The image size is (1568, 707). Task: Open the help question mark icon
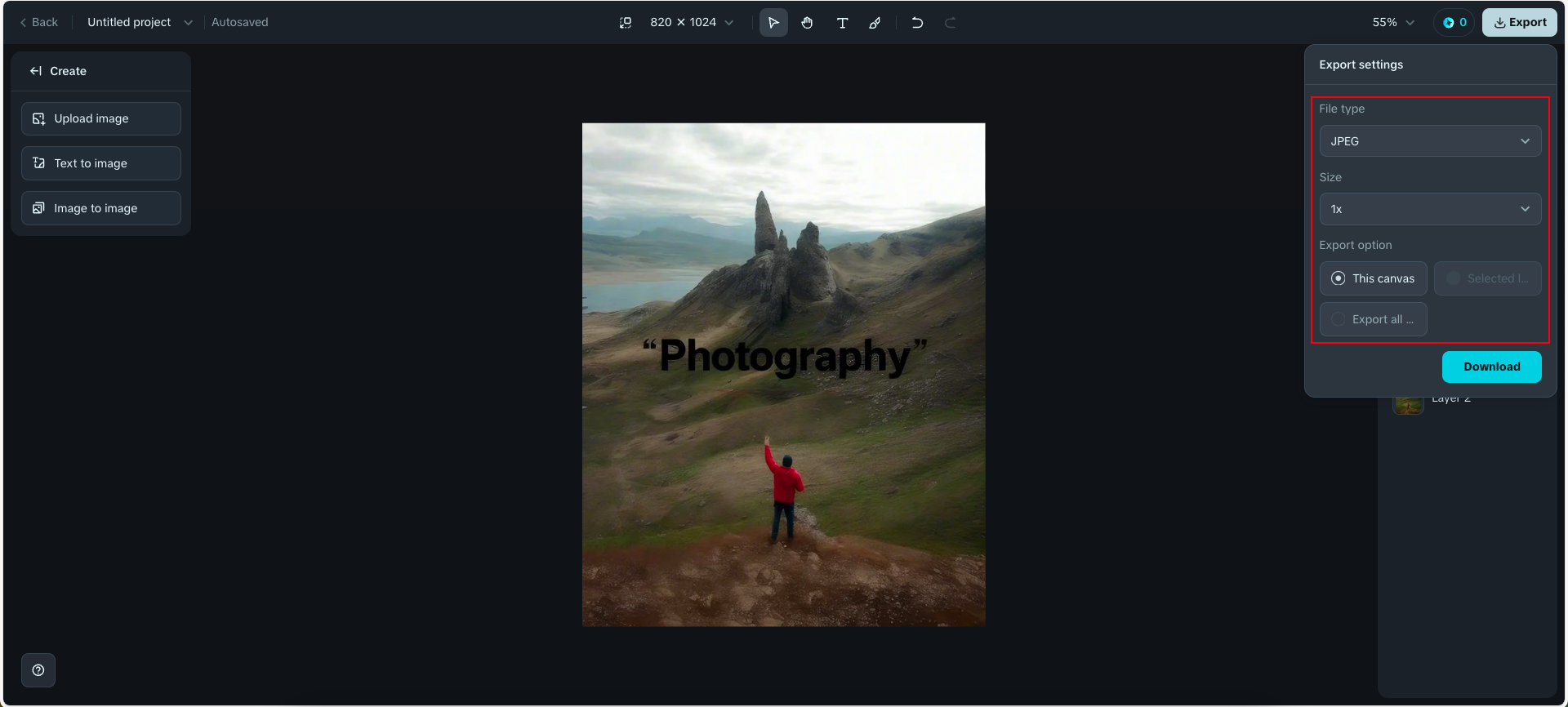point(38,670)
